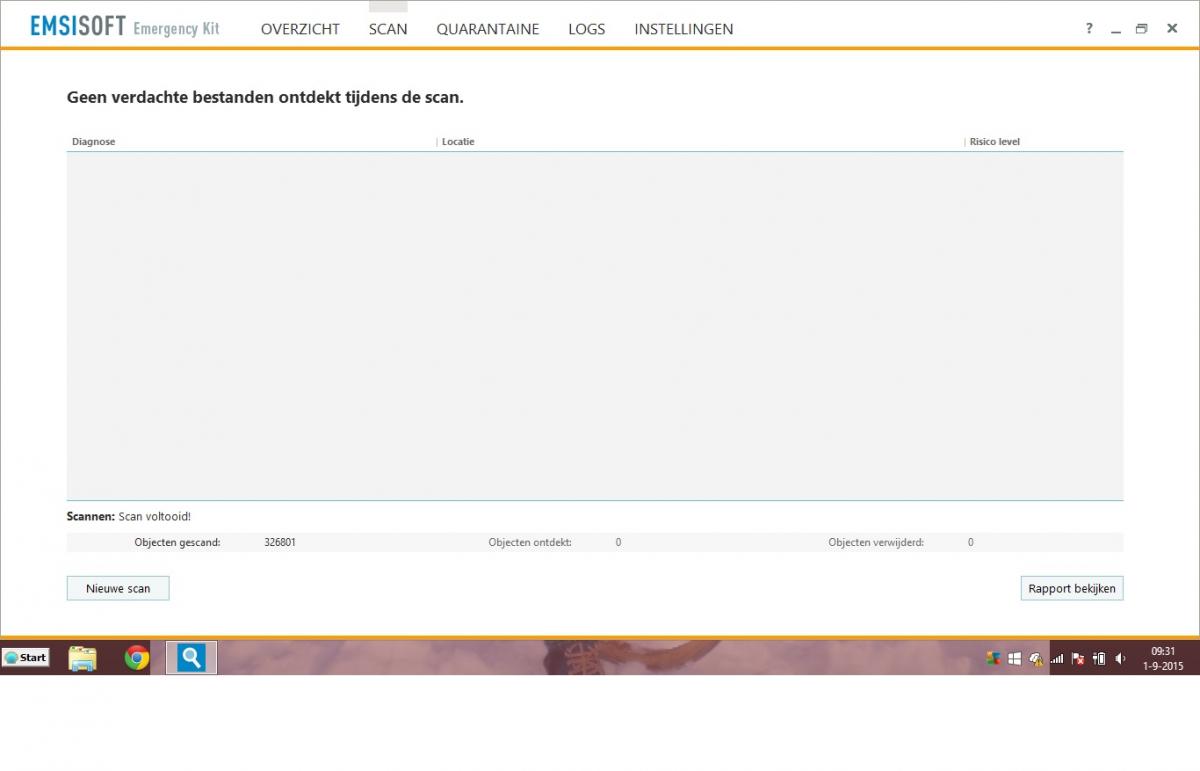
Task: Click the 'Objecten gescand:' label
Action: tap(177, 542)
